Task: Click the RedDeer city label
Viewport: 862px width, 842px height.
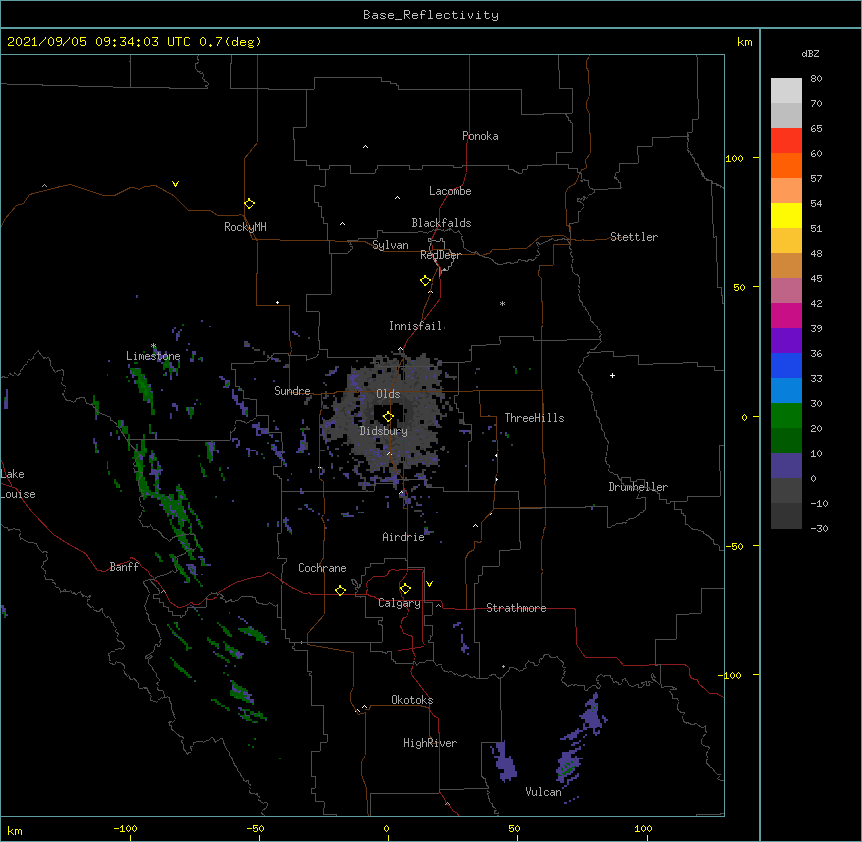Action: click(x=440, y=255)
